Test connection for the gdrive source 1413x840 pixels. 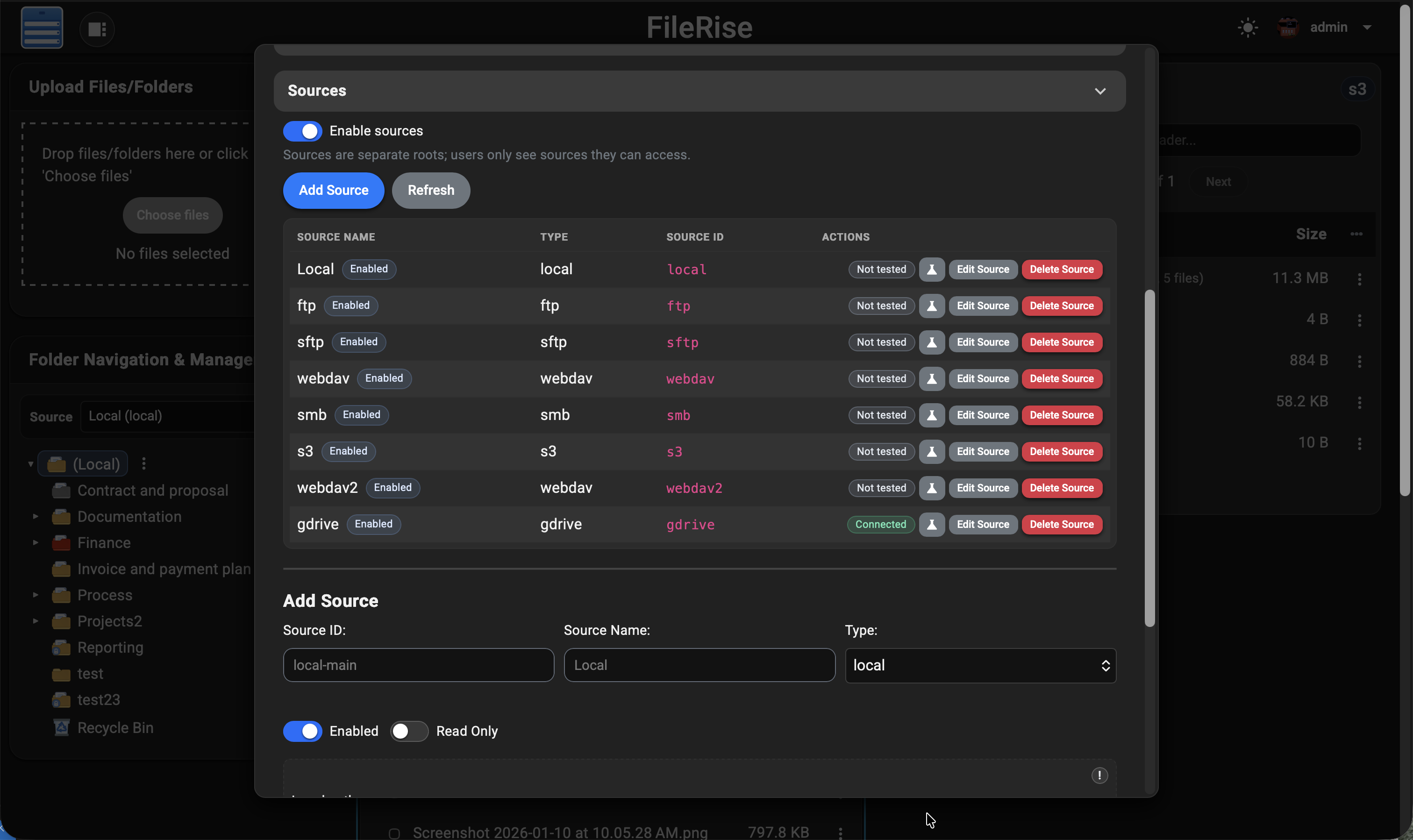pos(931,524)
